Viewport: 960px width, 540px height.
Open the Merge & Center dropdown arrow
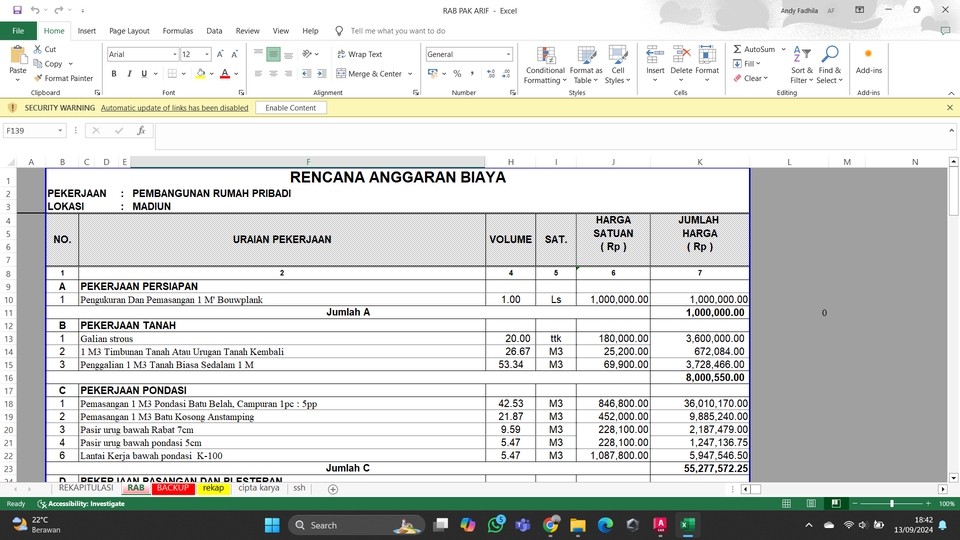(410, 73)
